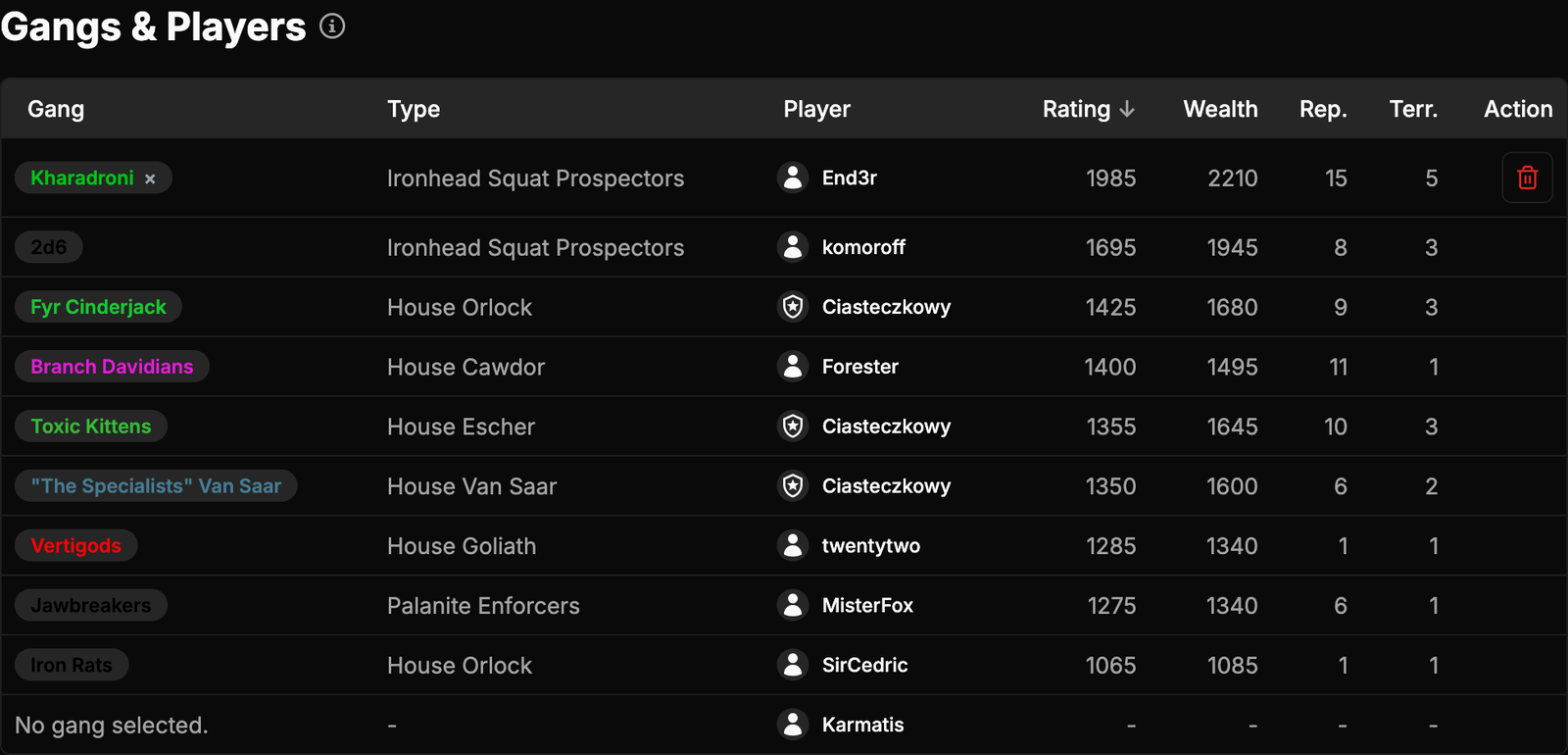The image size is (1568, 755).
Task: Open the Vertigods gang link
Action: point(75,546)
